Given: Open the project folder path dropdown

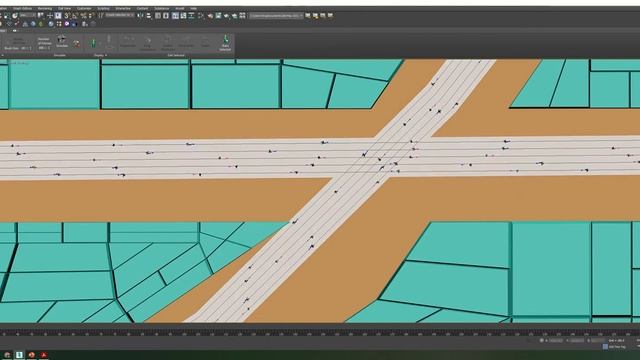Looking at the screenshot, I should [276, 16].
